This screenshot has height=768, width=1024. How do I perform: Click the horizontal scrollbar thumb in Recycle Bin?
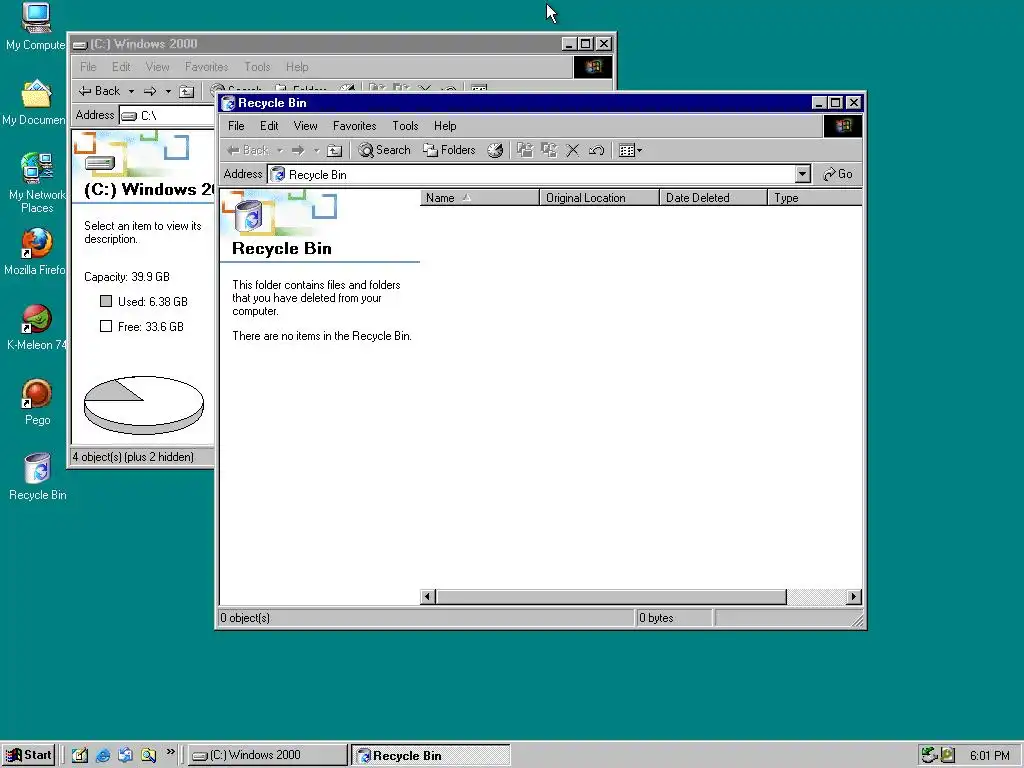[611, 596]
